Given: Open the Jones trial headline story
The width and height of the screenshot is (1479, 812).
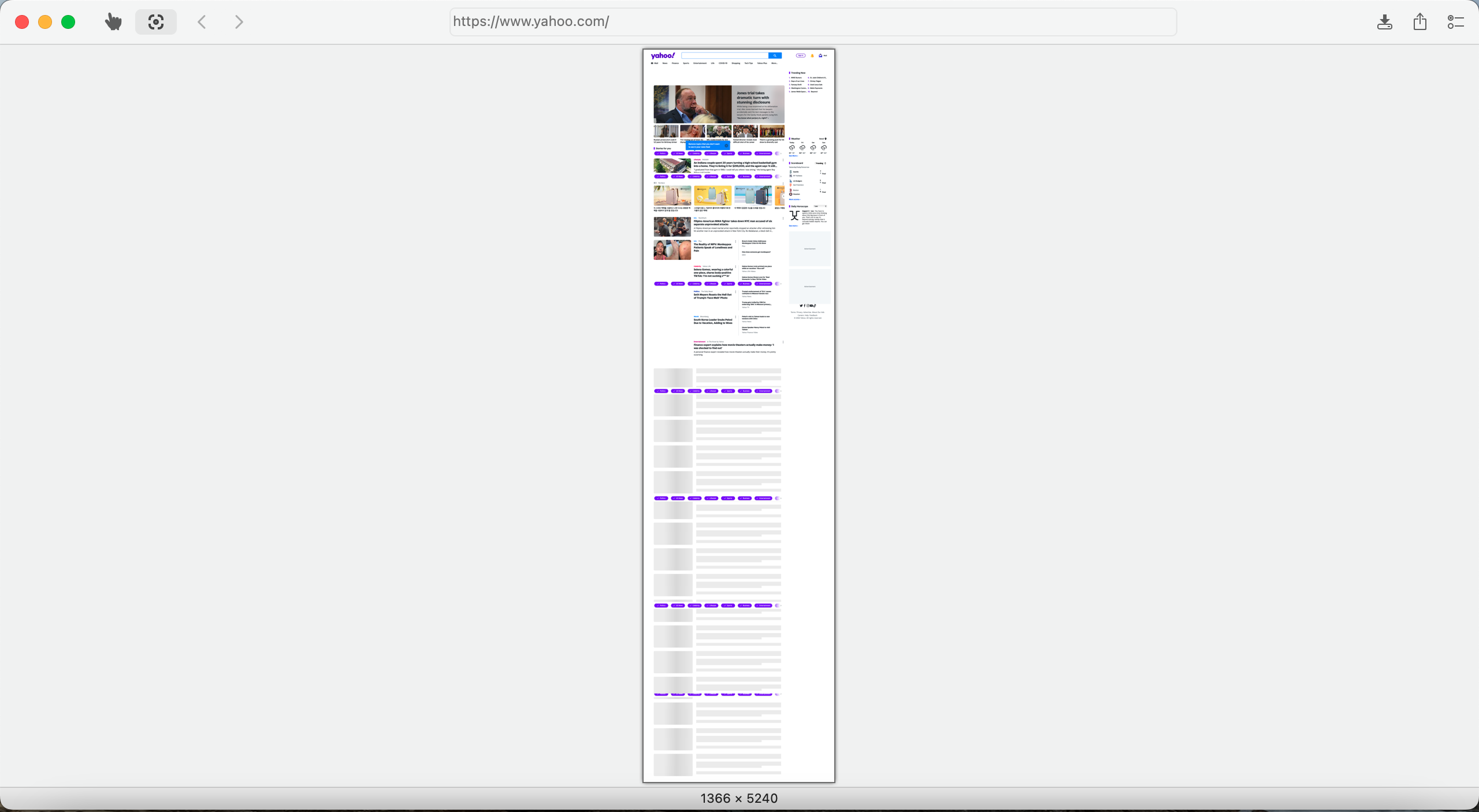Looking at the screenshot, I should click(x=753, y=98).
